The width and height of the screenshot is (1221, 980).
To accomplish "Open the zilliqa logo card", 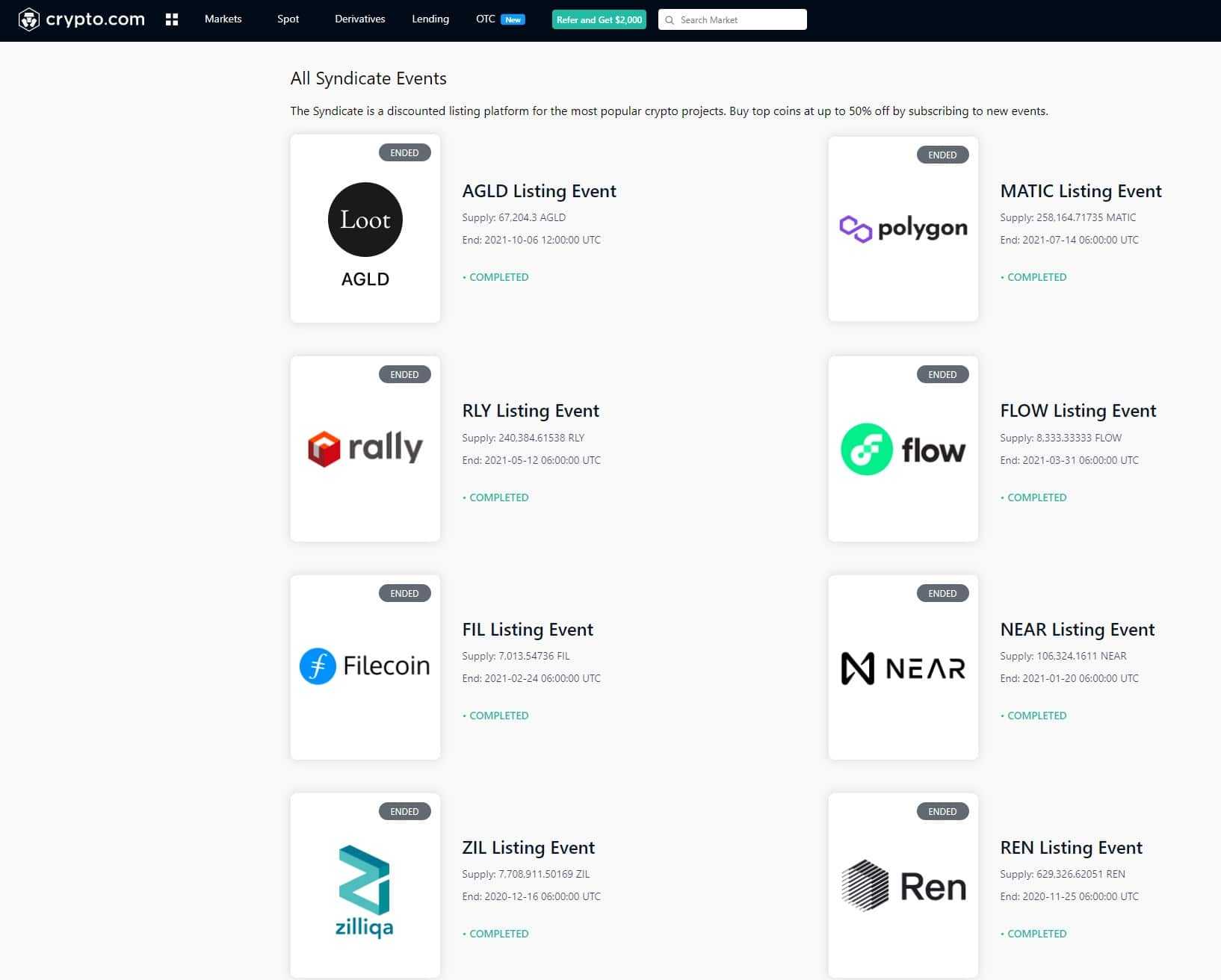I will tap(365, 886).
